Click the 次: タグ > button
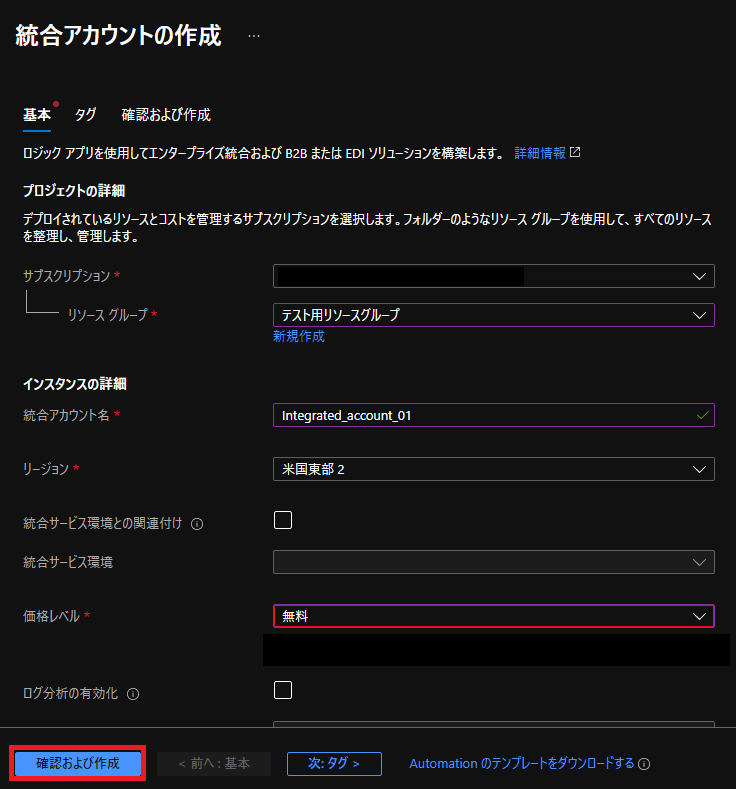 pyautogui.click(x=334, y=764)
